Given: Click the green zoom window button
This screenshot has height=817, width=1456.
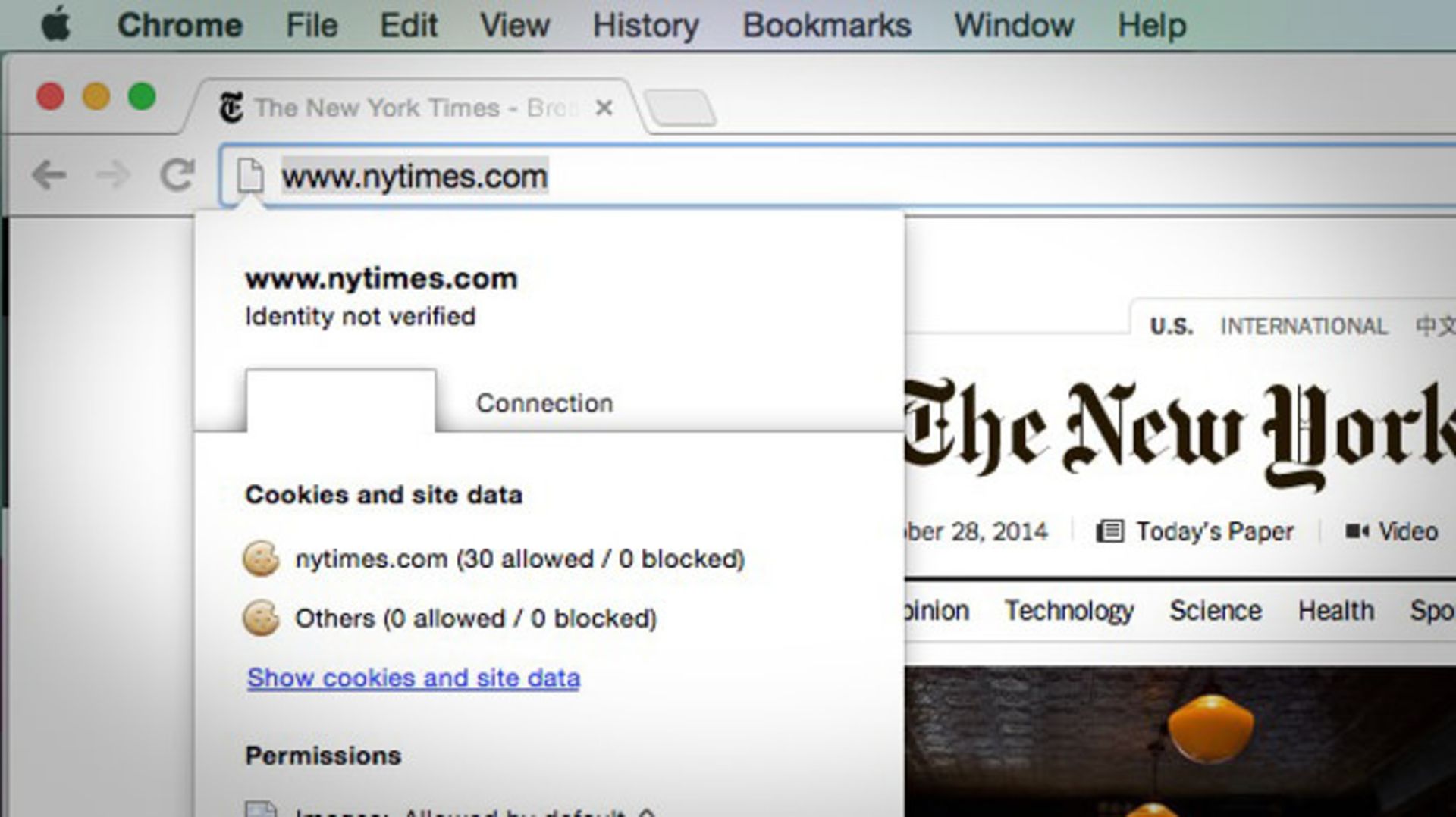Looking at the screenshot, I should pyautogui.click(x=142, y=97).
